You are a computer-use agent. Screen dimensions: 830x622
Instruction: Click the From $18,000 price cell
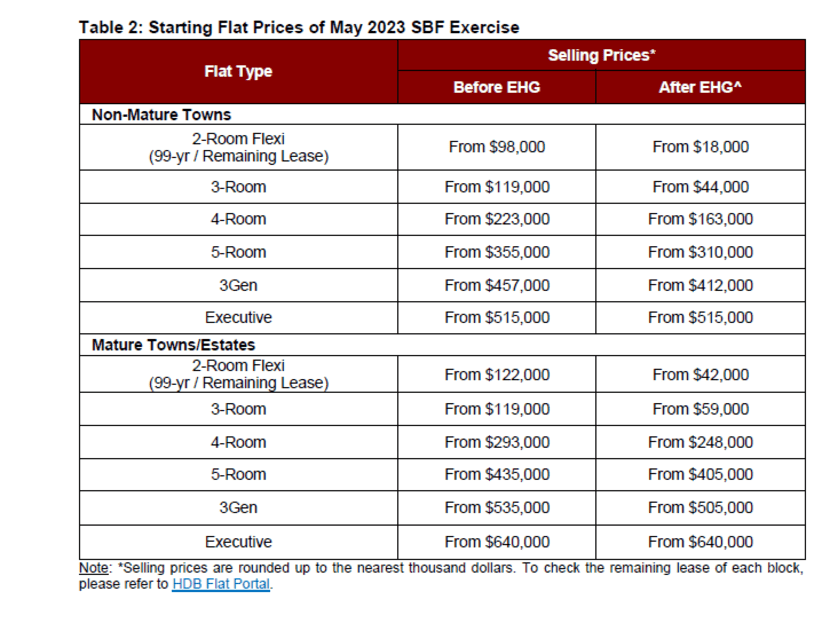tap(700, 147)
